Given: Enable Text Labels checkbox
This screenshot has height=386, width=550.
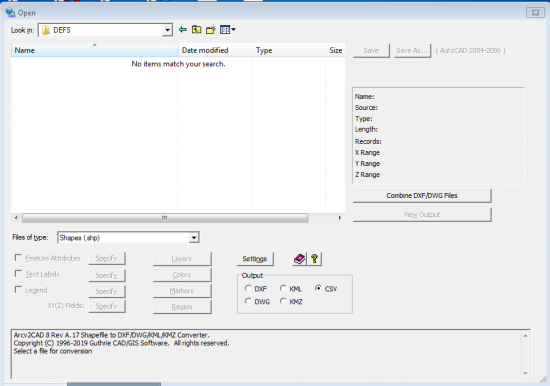Looking at the screenshot, I should pyautogui.click(x=18, y=274).
